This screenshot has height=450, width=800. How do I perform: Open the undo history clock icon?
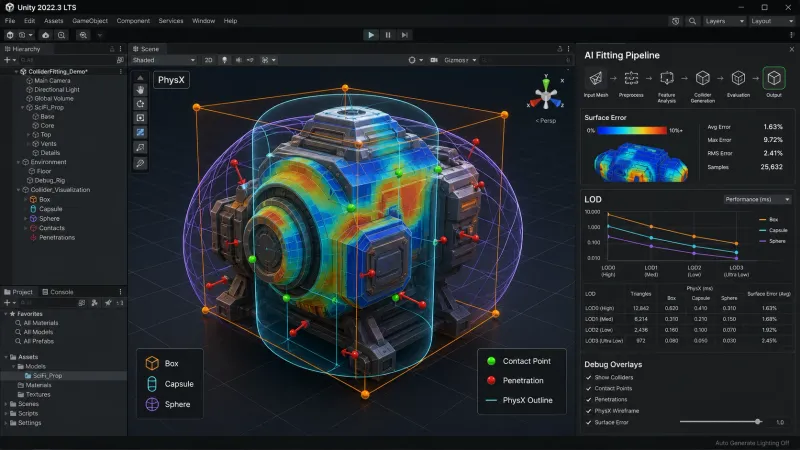tap(676, 21)
